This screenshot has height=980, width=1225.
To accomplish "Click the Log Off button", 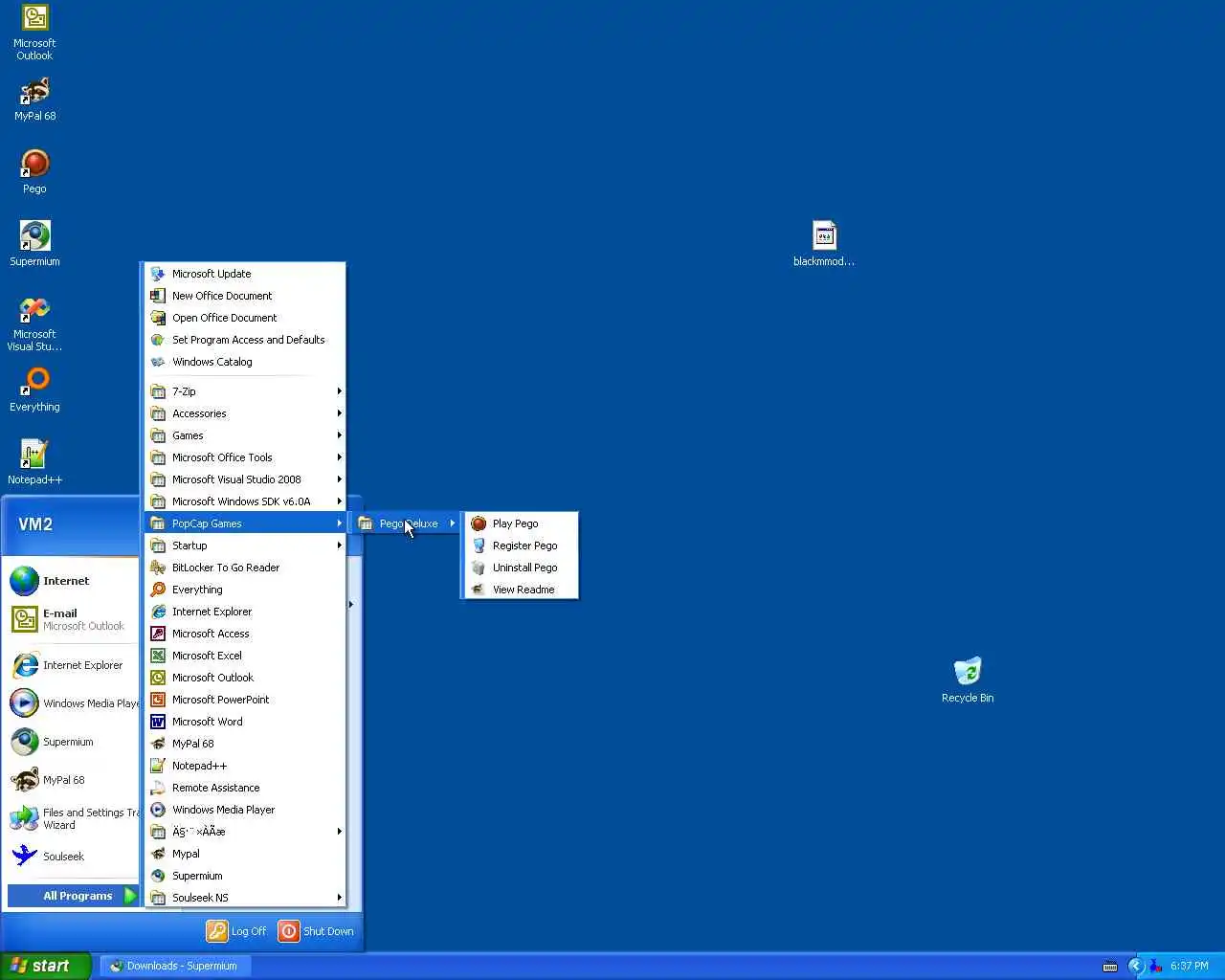I will (x=236, y=931).
